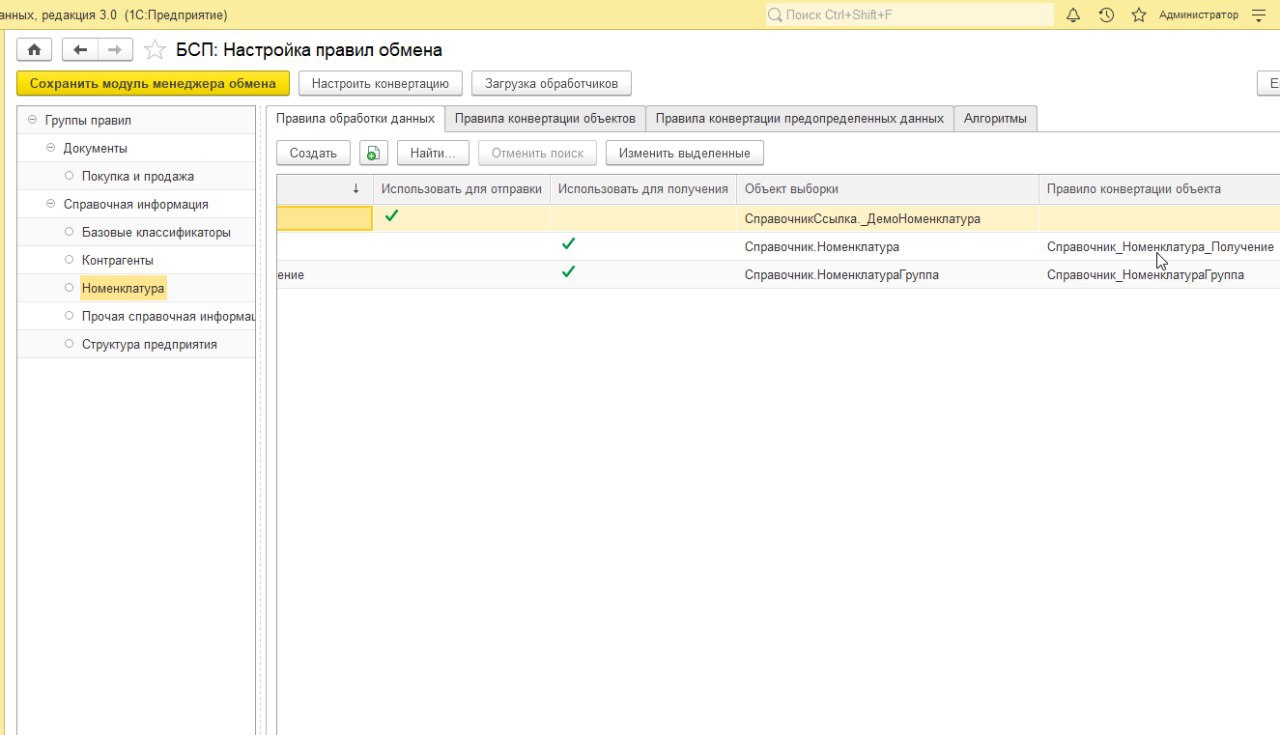Click the Группы правил tree label
The height and width of the screenshot is (735, 1280).
[88, 120]
